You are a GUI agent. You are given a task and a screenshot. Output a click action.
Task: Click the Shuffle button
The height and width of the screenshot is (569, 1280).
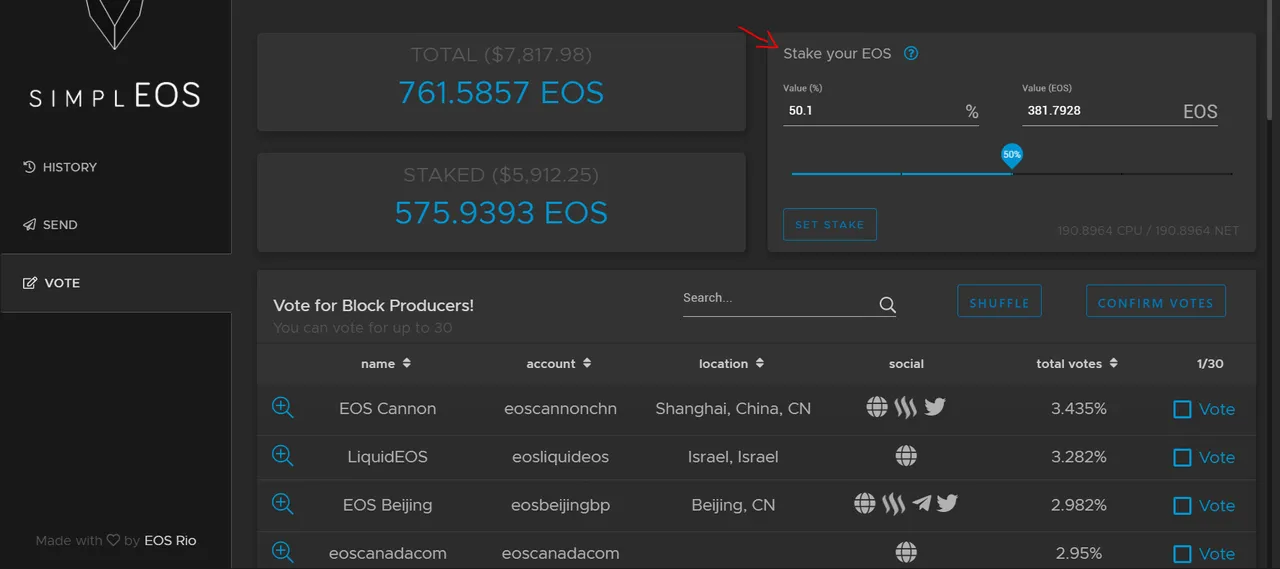[x=999, y=302]
